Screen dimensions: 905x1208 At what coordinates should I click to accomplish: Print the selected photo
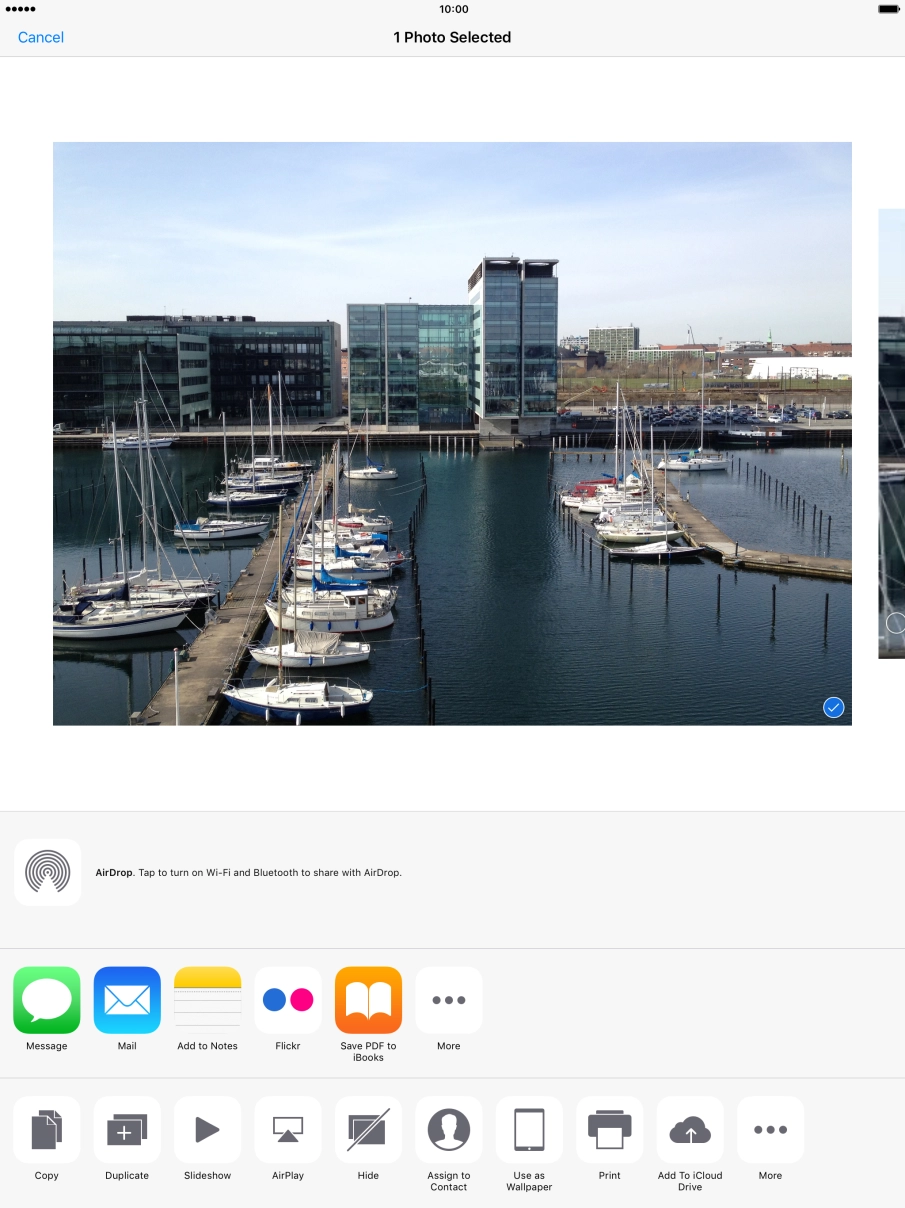point(610,1130)
